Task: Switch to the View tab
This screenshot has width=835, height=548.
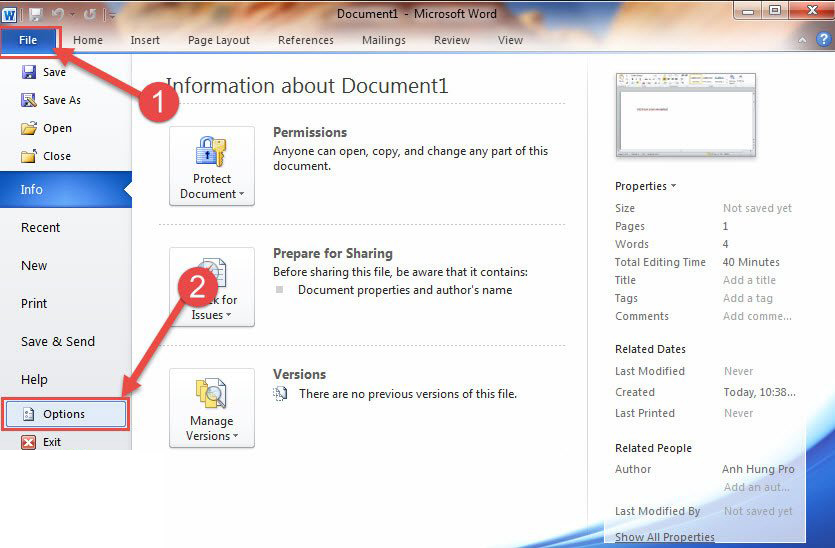Action: (510, 40)
